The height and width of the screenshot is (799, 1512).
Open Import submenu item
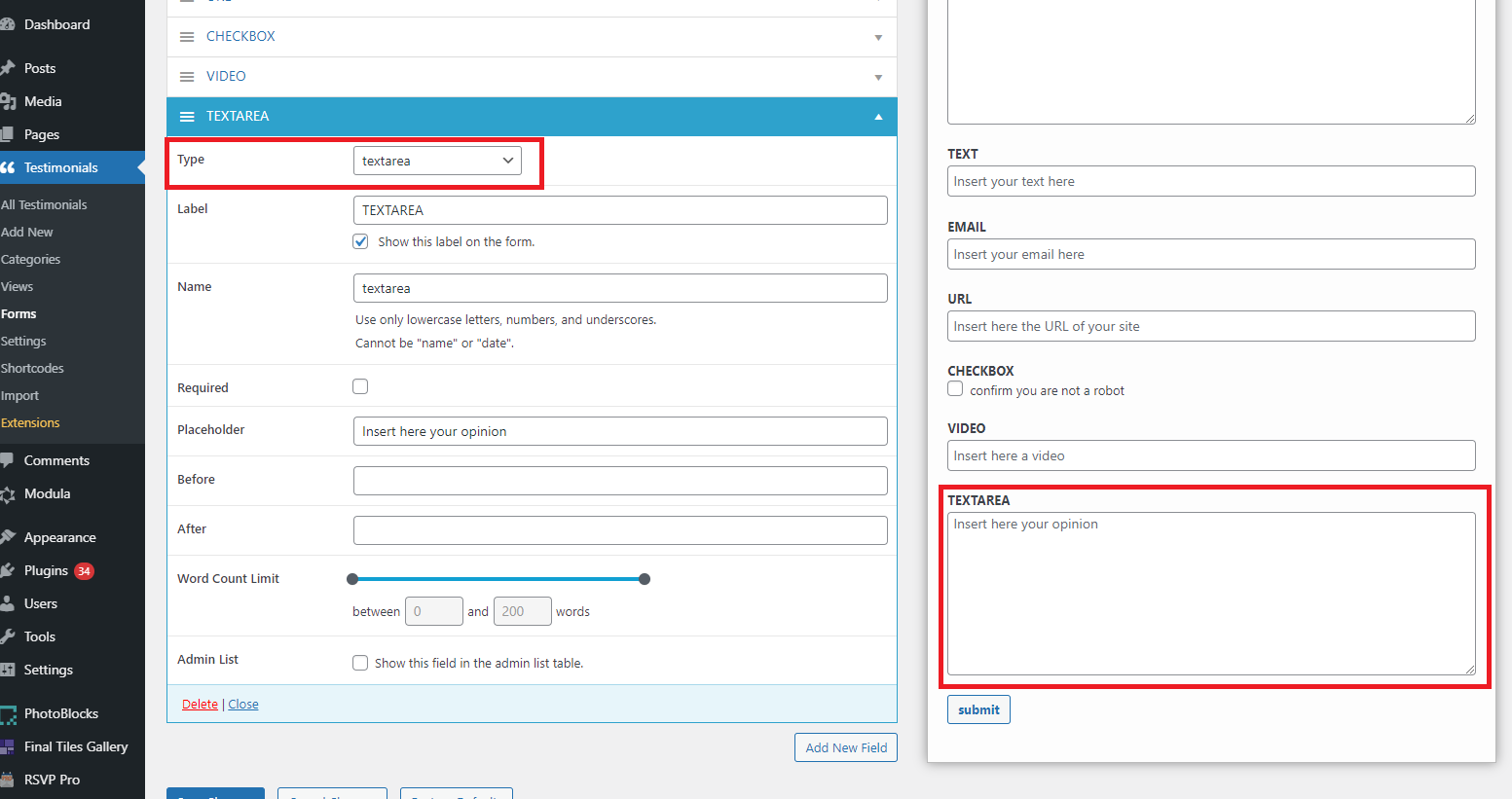20,395
